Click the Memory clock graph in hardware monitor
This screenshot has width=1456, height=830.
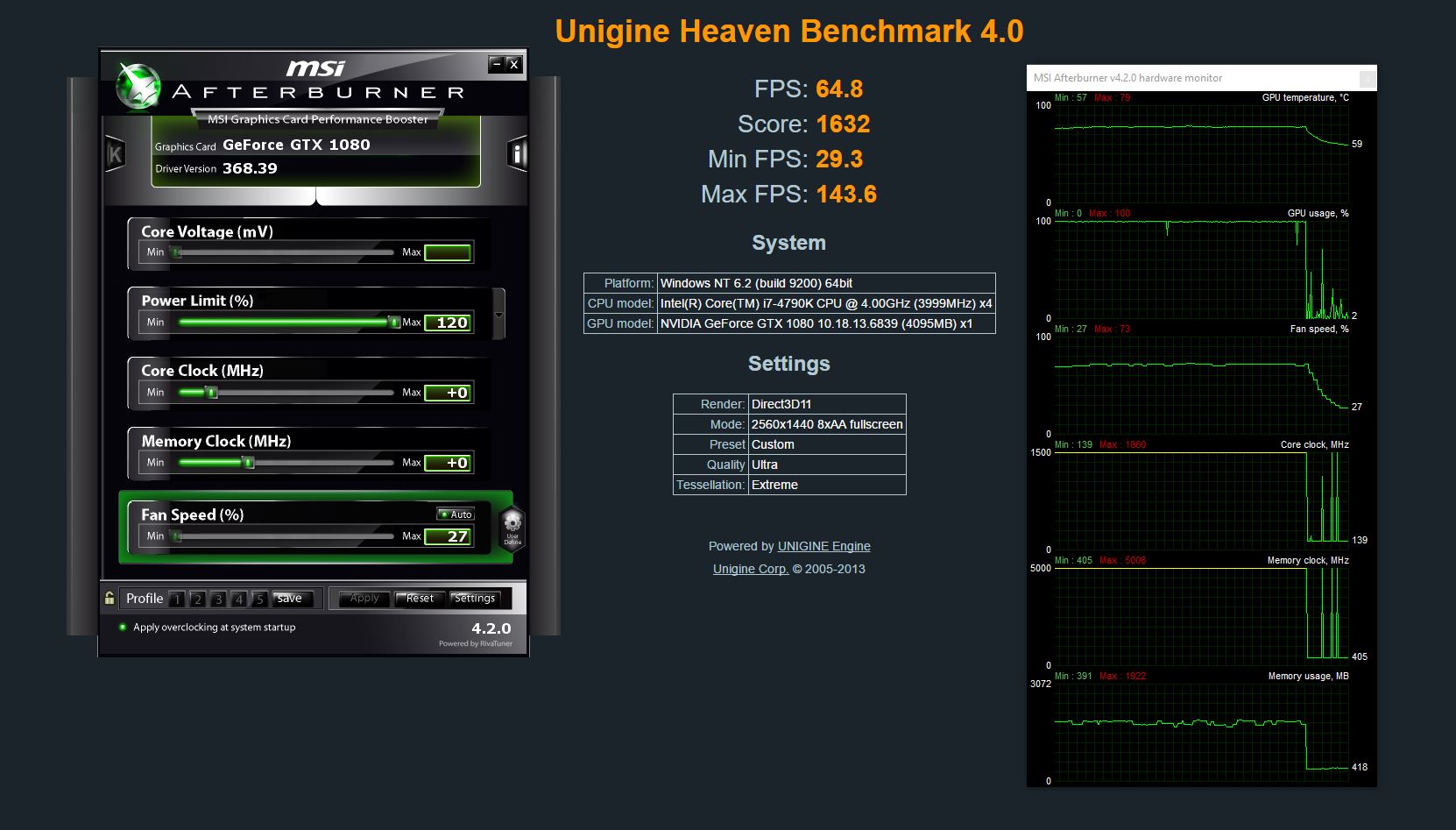[1202, 617]
